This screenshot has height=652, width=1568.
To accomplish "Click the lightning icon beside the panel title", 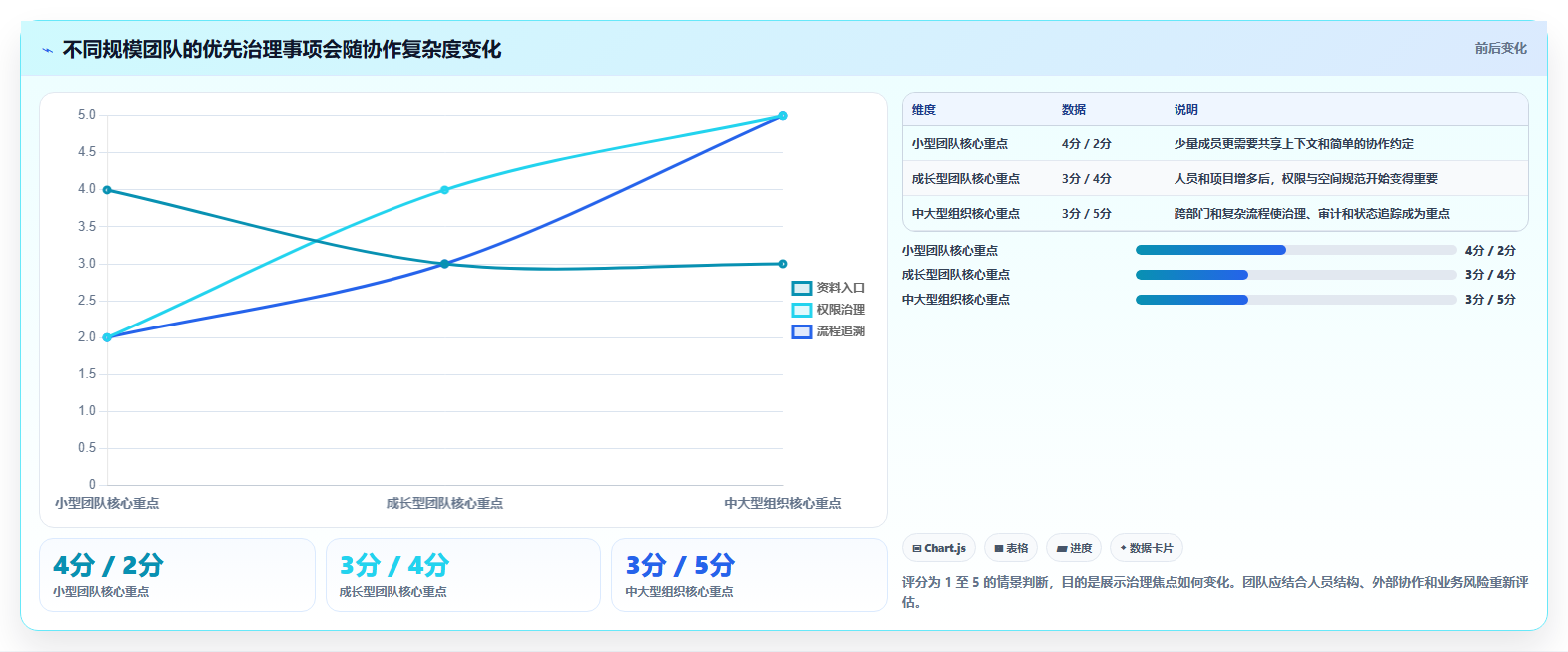I will [x=47, y=50].
